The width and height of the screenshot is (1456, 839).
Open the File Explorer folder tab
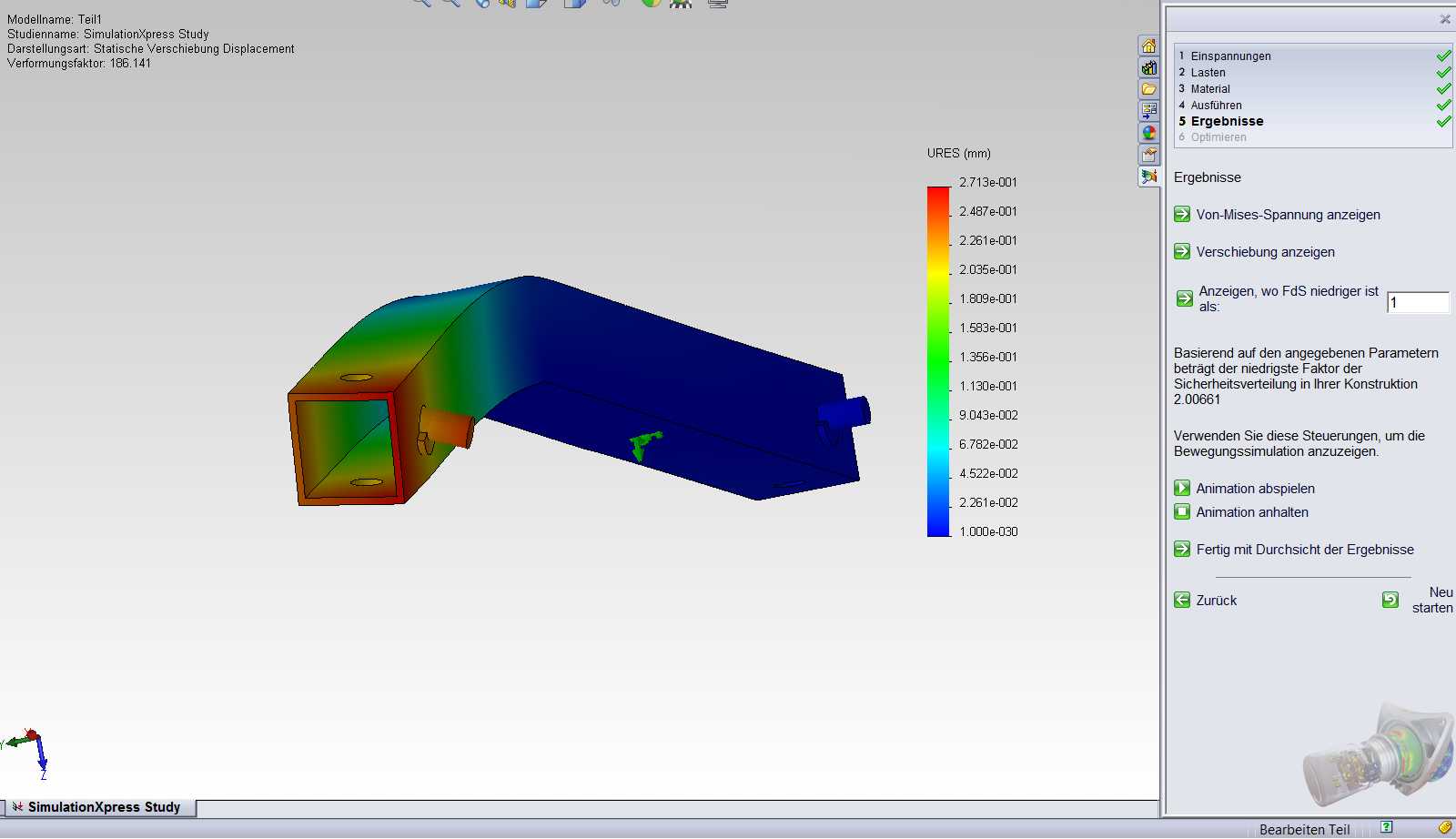(x=1148, y=89)
